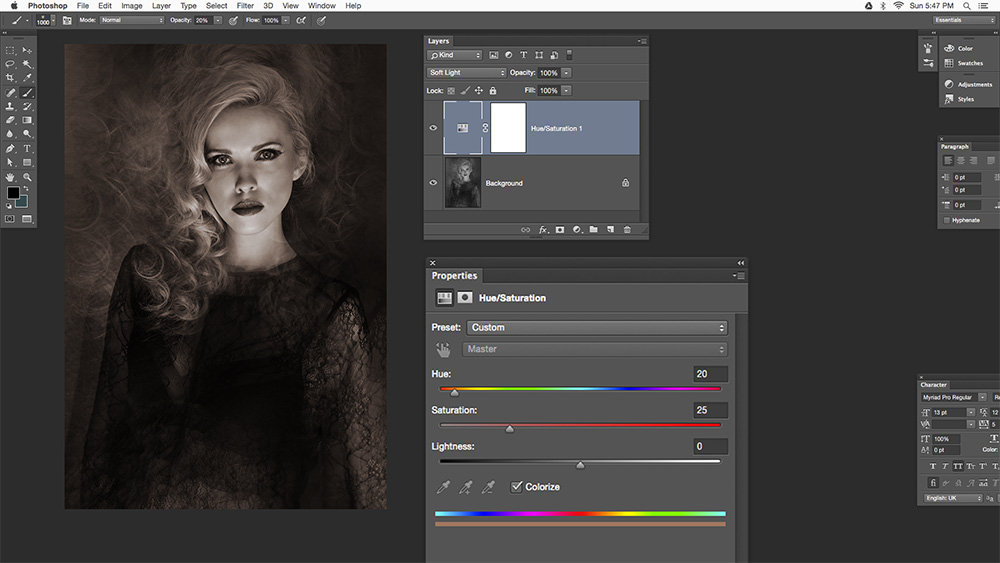
Task: Open the Filter menu
Action: [x=245, y=6]
